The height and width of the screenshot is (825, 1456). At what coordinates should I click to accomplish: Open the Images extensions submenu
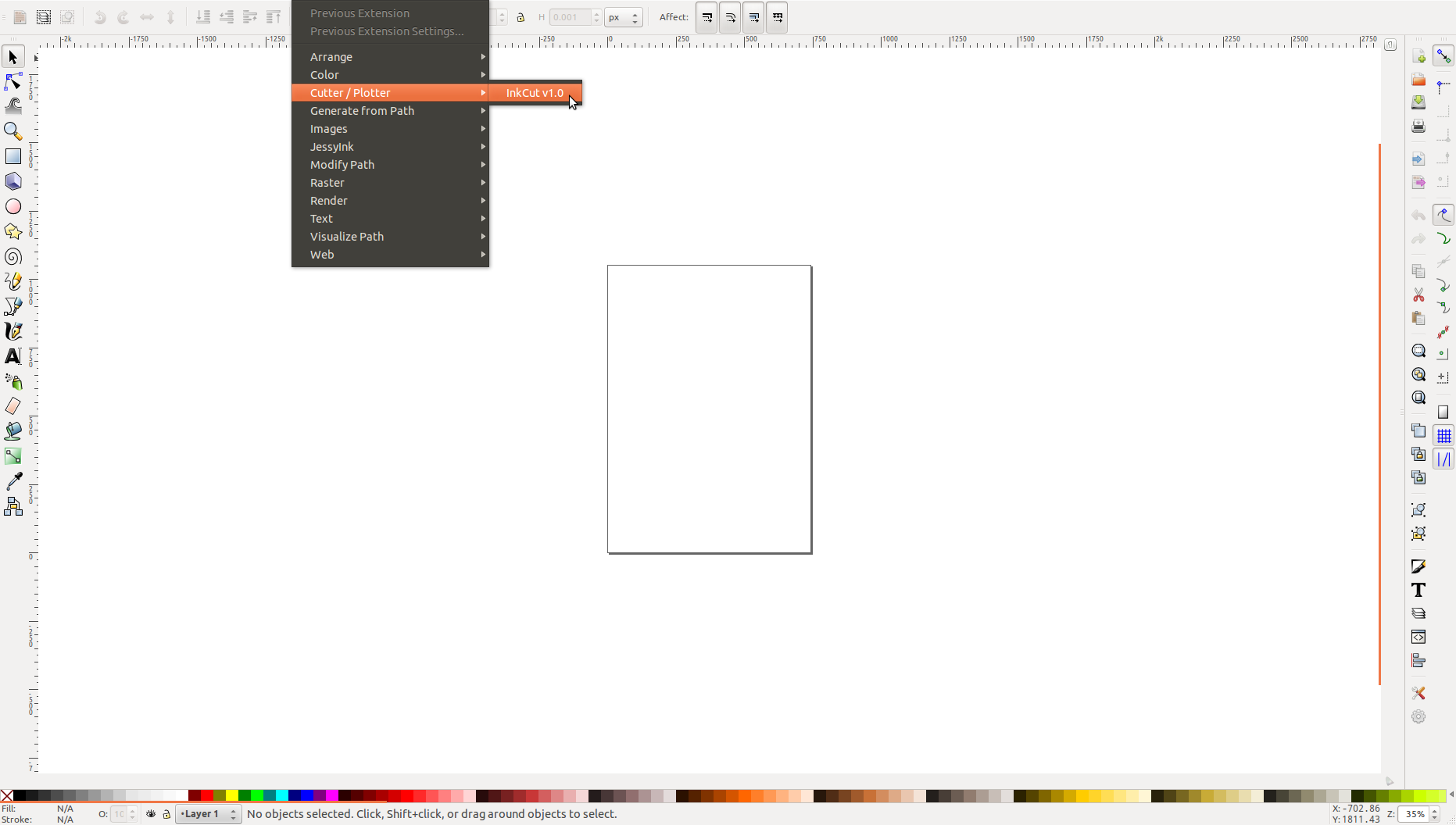click(x=390, y=129)
